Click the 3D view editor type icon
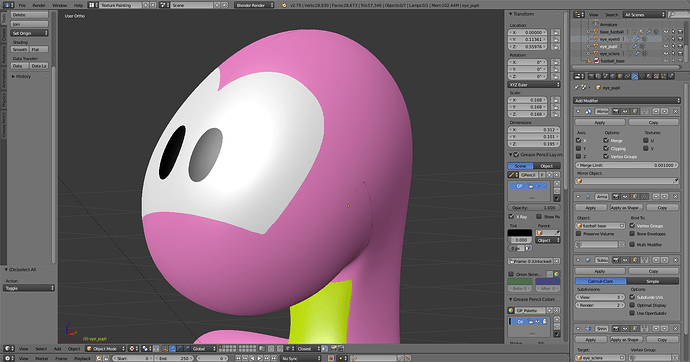The width and height of the screenshot is (690, 362). 9,348
